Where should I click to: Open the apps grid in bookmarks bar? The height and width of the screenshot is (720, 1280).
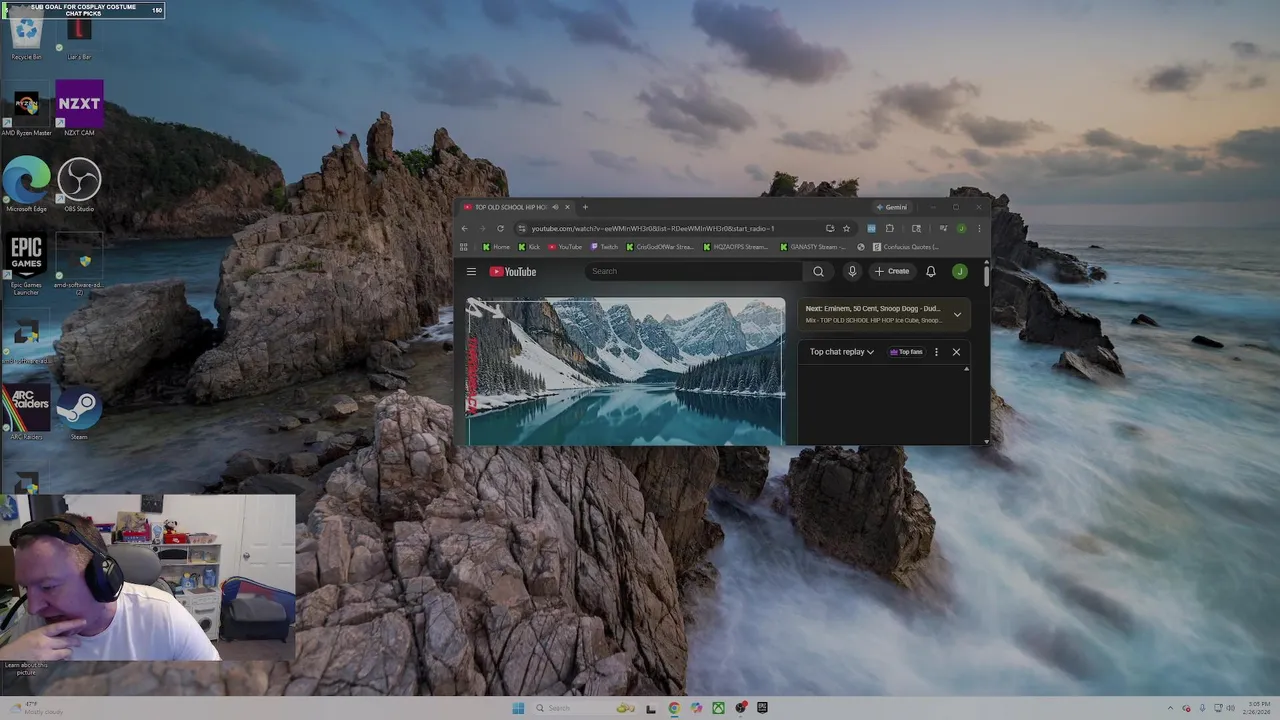coord(464,247)
